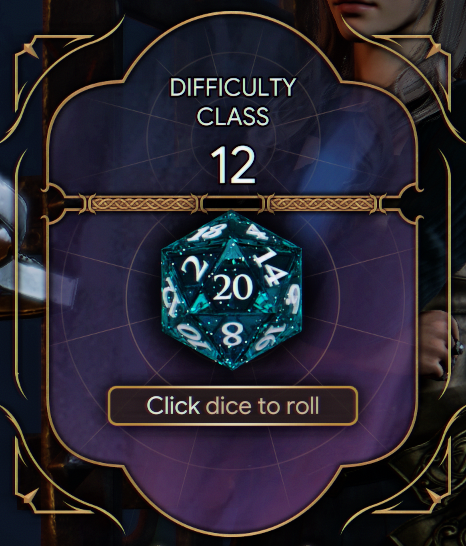This screenshot has height=546, width=466.
Task: Click the 18 face at the die top
Action: pos(206,231)
